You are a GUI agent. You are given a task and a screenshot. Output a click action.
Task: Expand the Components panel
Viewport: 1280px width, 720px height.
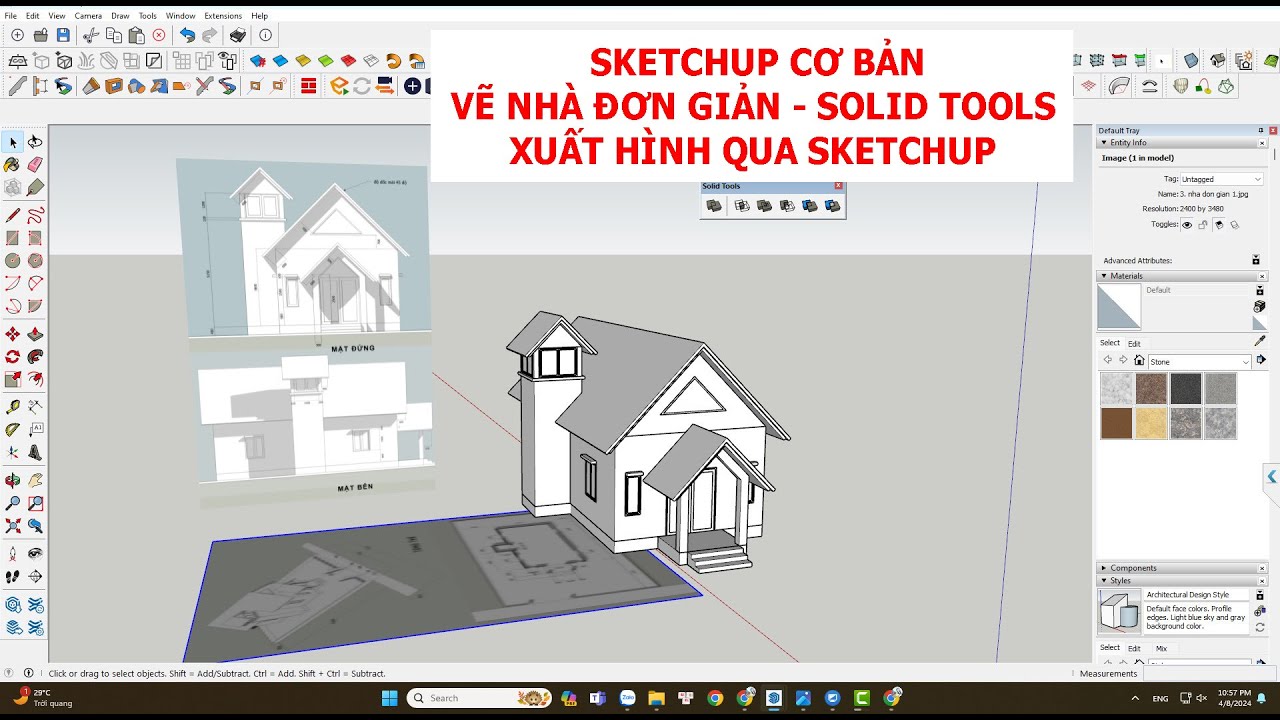(1104, 568)
